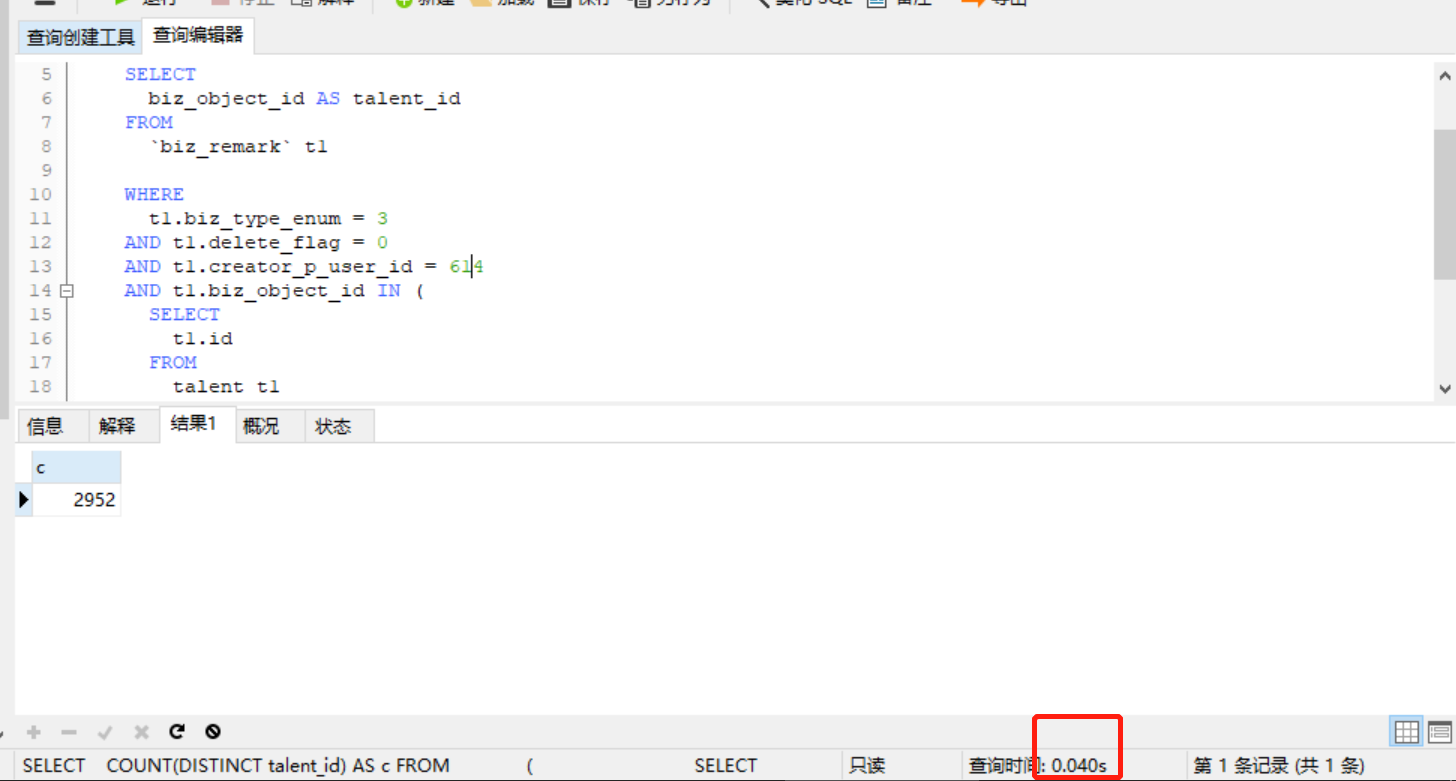Screen dimensions: 1456x781
Task: Discard changes with the X icon
Action: 141,732
